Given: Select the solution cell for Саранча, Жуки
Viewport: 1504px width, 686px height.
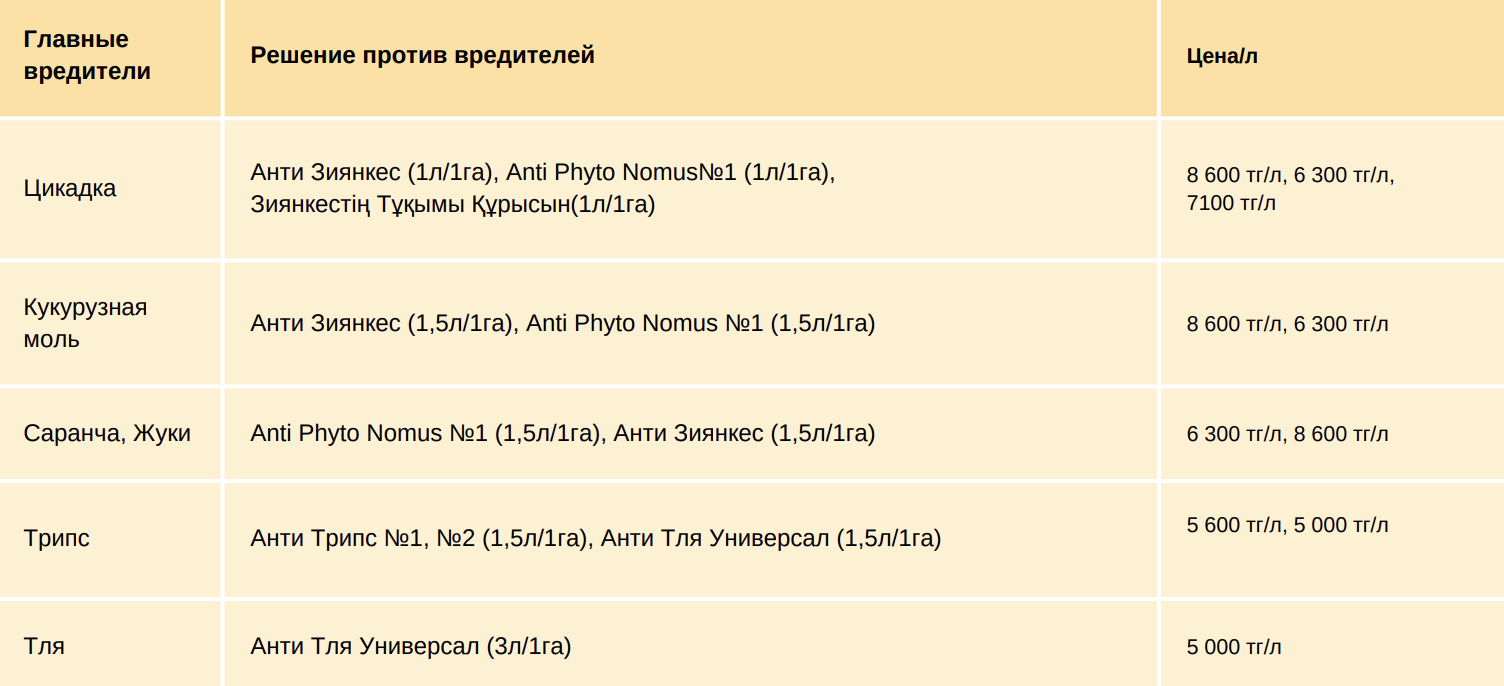Looking at the screenshot, I should (x=562, y=433).
